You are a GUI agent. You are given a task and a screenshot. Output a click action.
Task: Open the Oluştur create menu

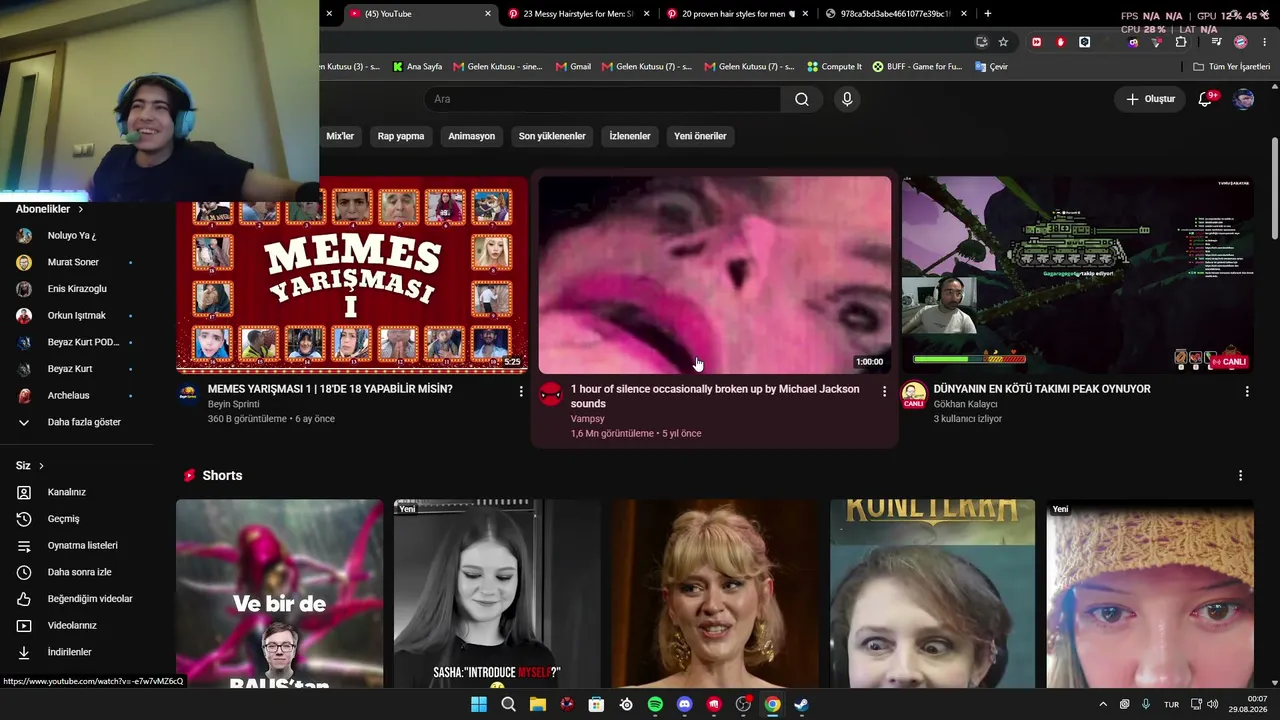(x=1150, y=99)
